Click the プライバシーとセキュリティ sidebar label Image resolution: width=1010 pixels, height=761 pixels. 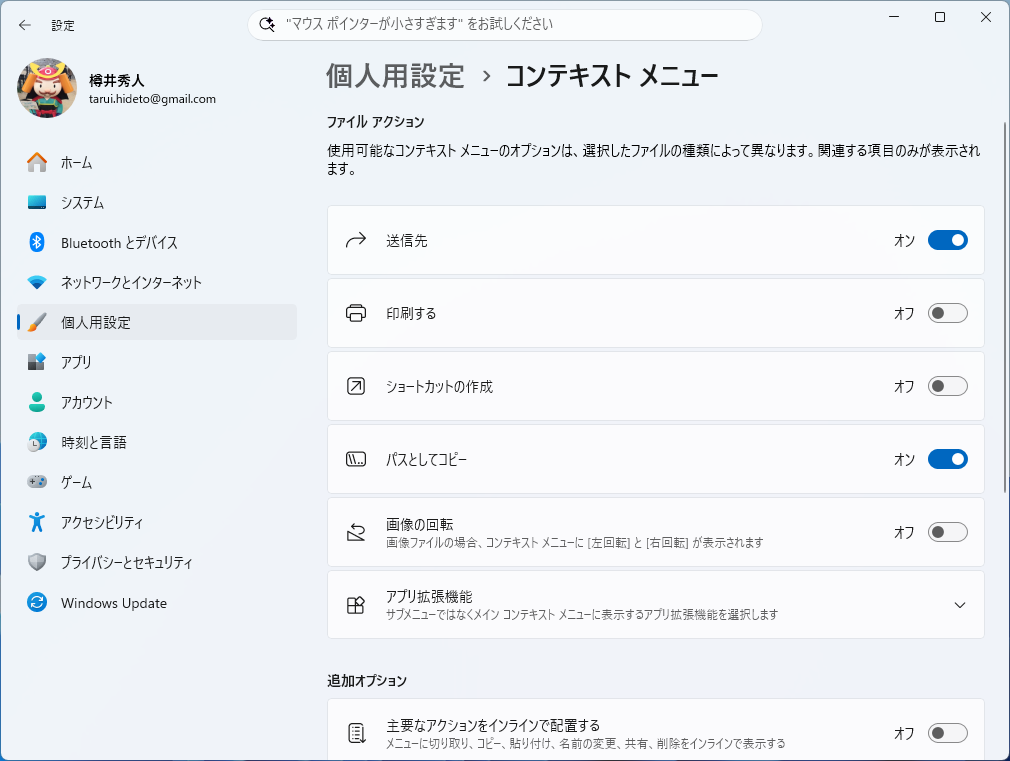tap(126, 562)
